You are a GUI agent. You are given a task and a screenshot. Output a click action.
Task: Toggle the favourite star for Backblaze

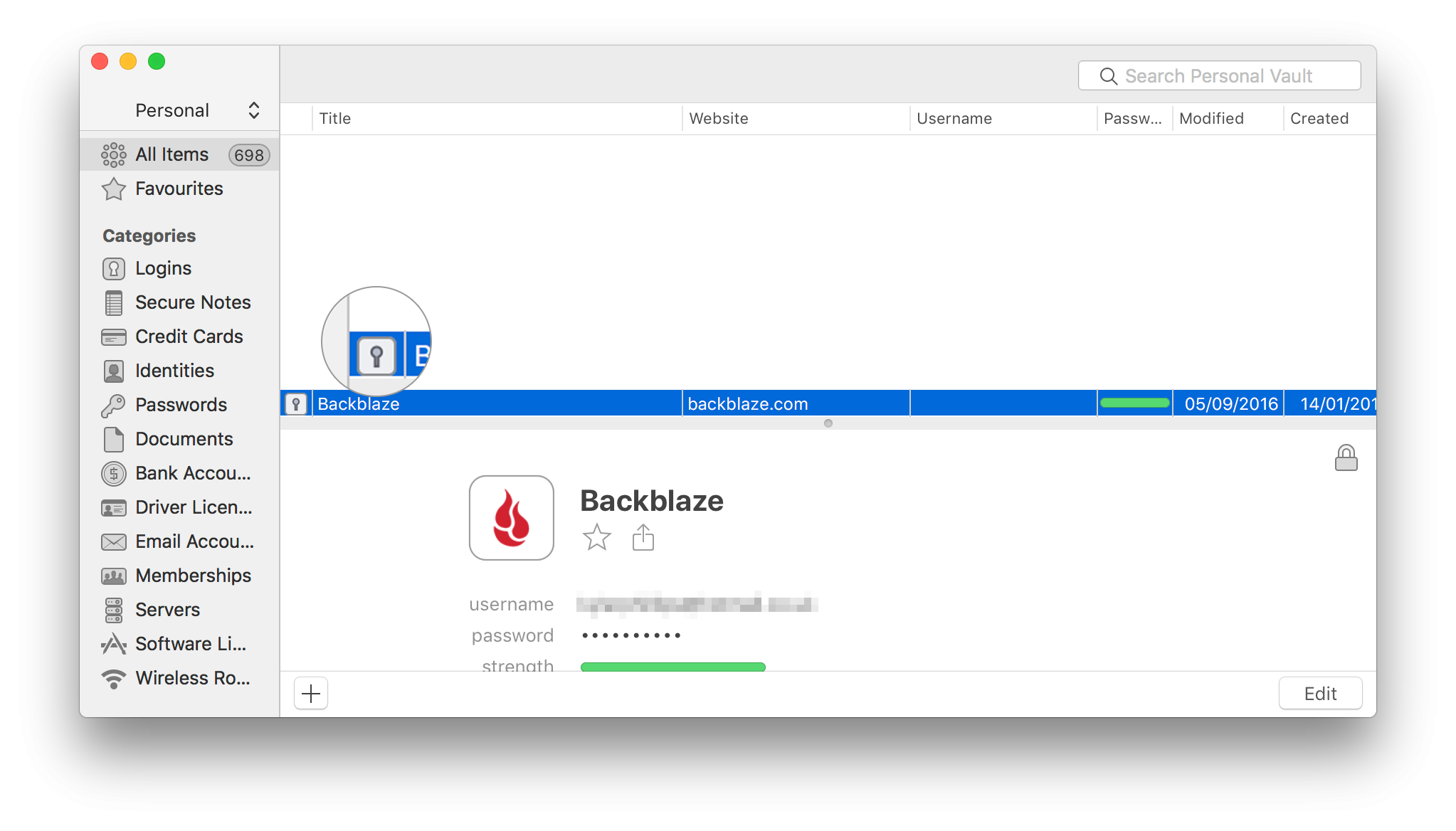pyautogui.click(x=596, y=537)
